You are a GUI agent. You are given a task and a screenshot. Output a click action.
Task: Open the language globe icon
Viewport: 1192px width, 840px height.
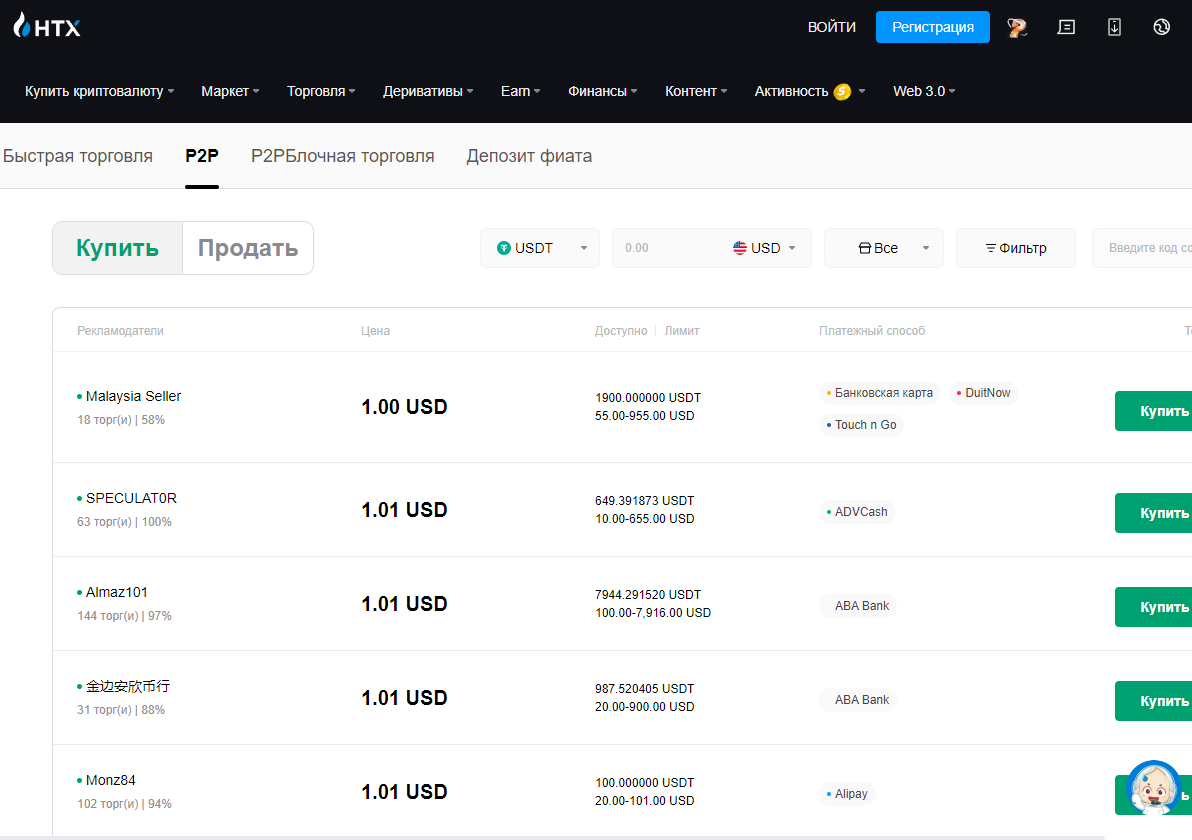[1162, 27]
